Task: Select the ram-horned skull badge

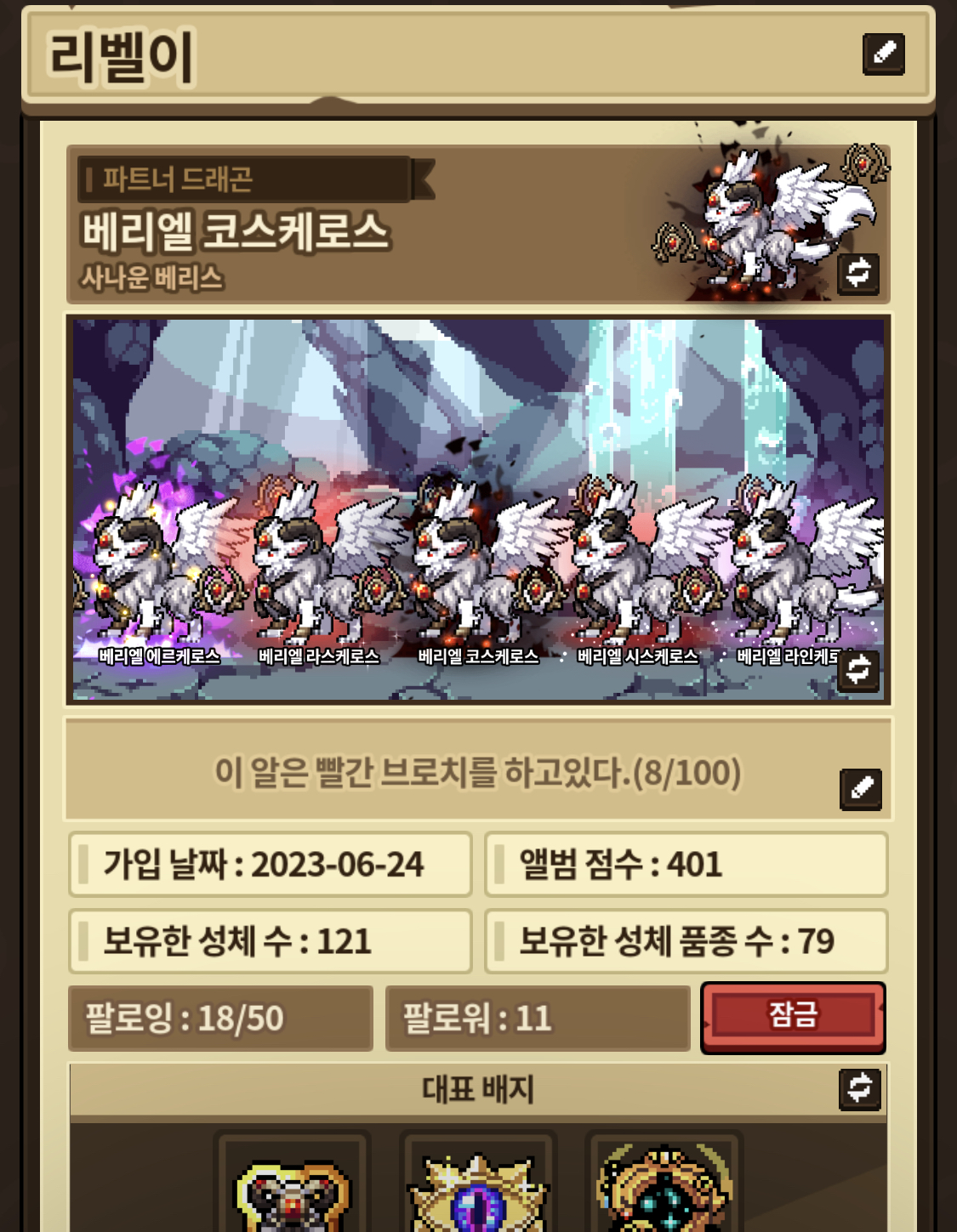Action: [x=292, y=1184]
